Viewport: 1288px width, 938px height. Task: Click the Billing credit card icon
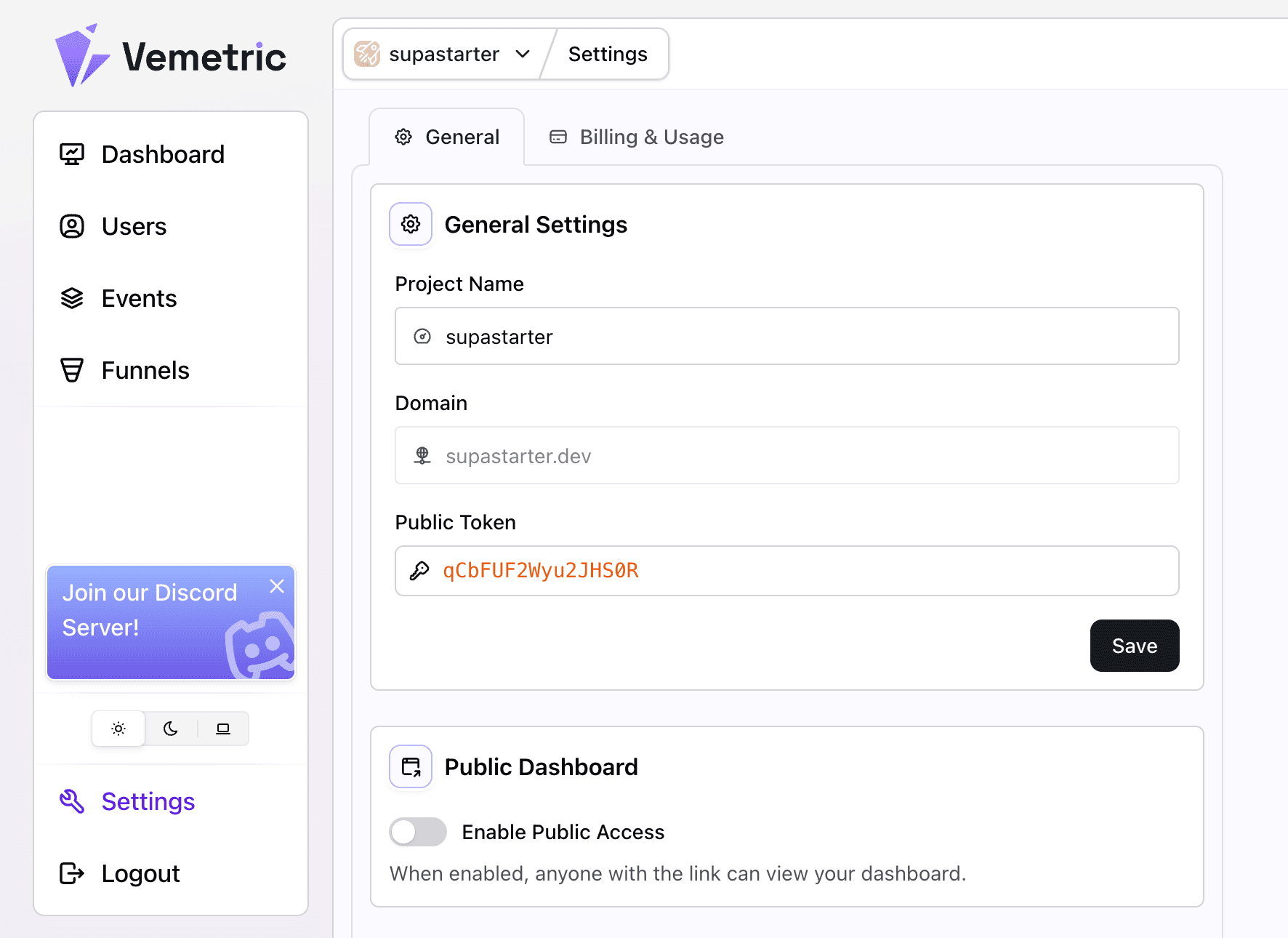[x=558, y=137]
